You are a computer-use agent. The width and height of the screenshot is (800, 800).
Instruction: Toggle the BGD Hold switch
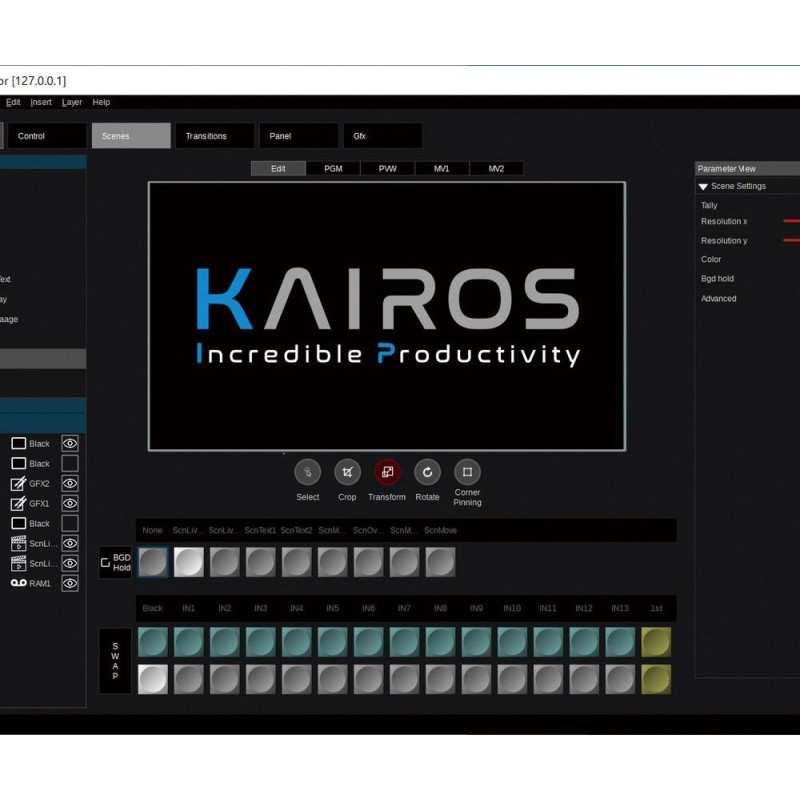coord(115,562)
